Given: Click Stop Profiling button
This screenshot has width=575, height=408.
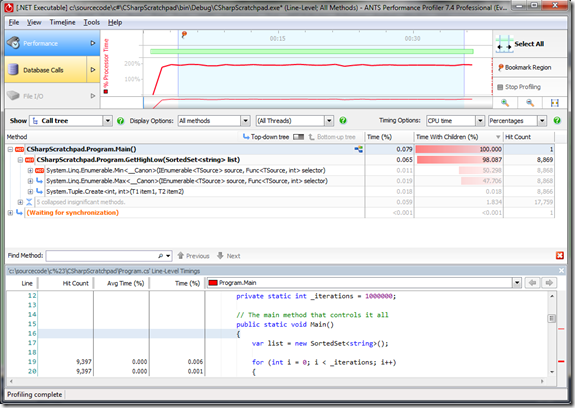Looking at the screenshot, I should coord(530,87).
